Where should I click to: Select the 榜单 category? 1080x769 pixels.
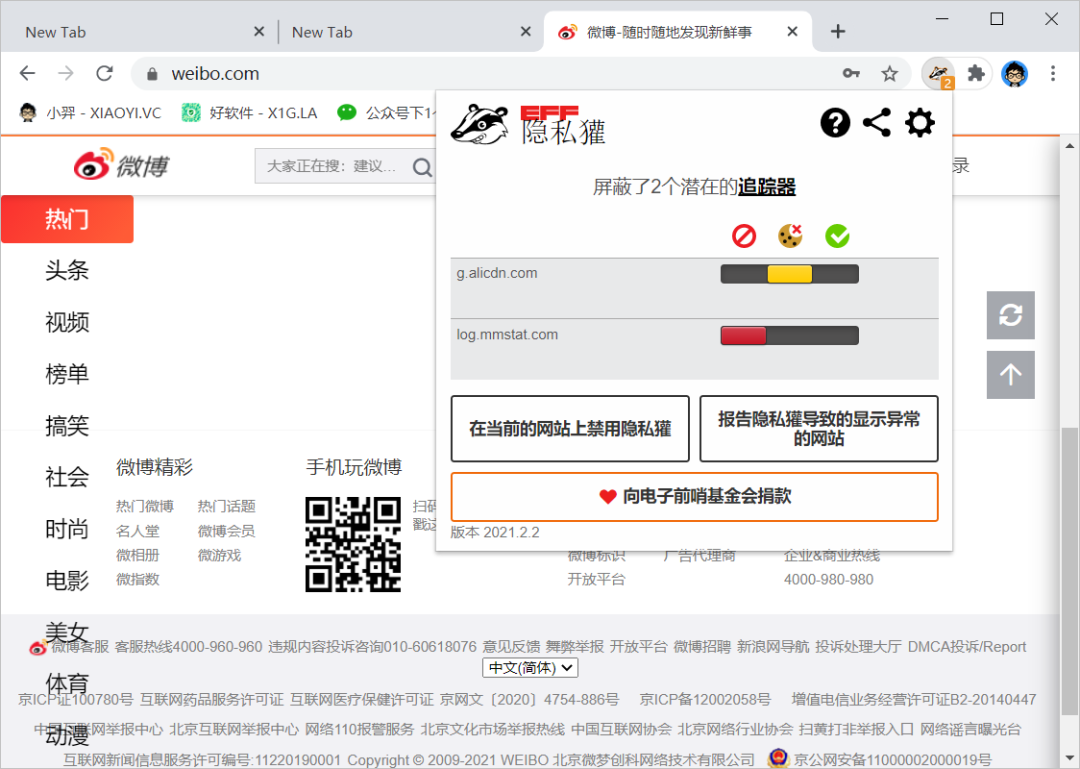(x=67, y=374)
